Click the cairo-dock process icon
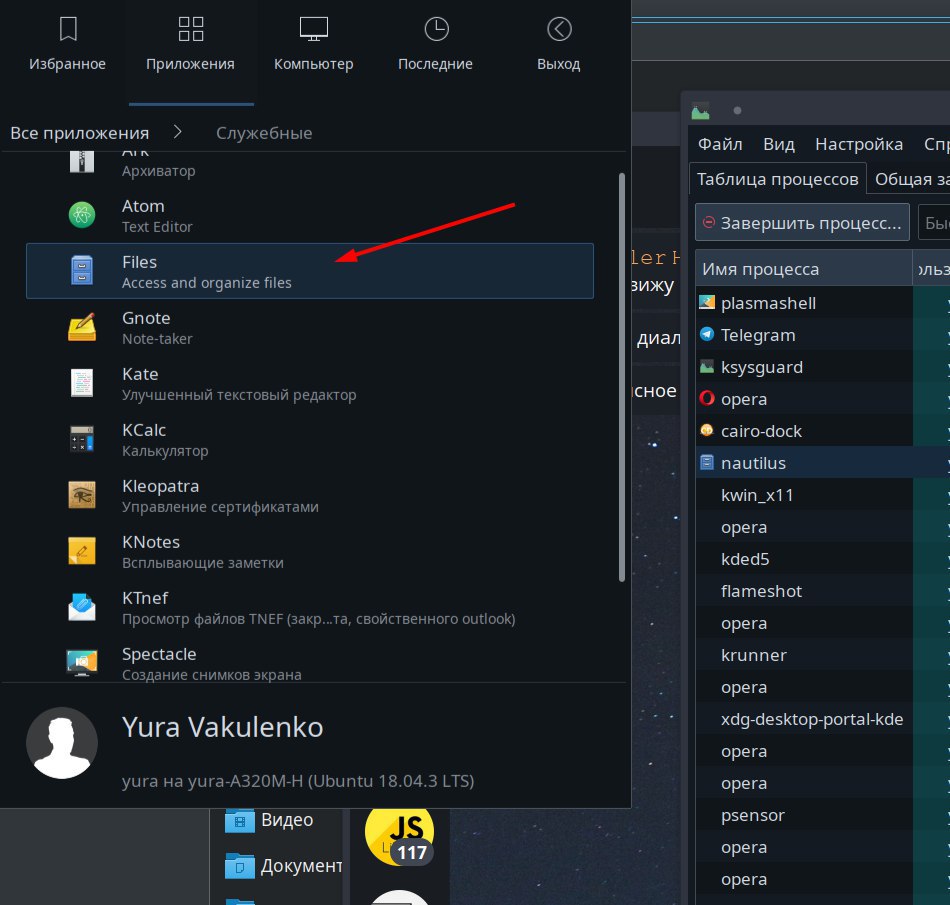Screen dimensions: 950x905 (706, 430)
